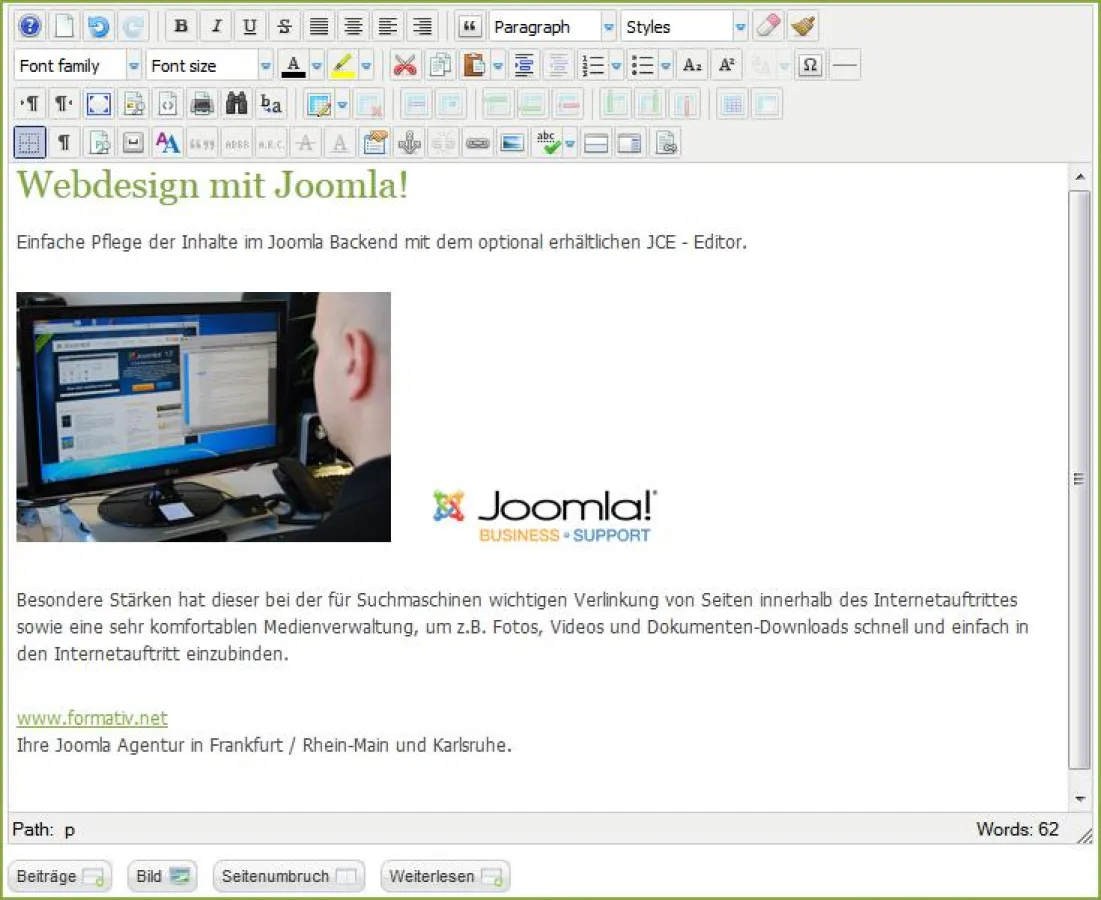Print the article content
The height and width of the screenshot is (900, 1101).
tap(201, 103)
